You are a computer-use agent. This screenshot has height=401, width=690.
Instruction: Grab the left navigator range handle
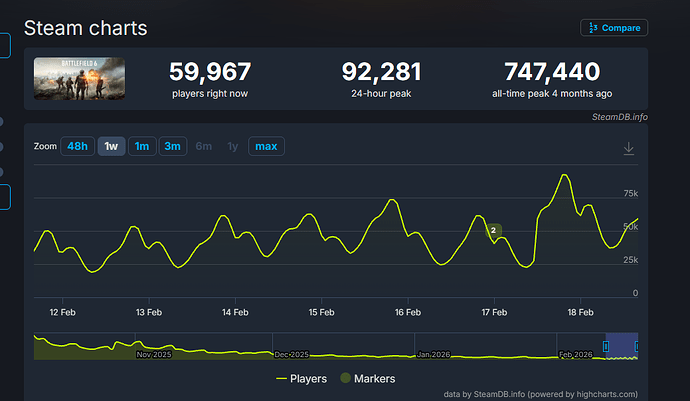(606, 346)
